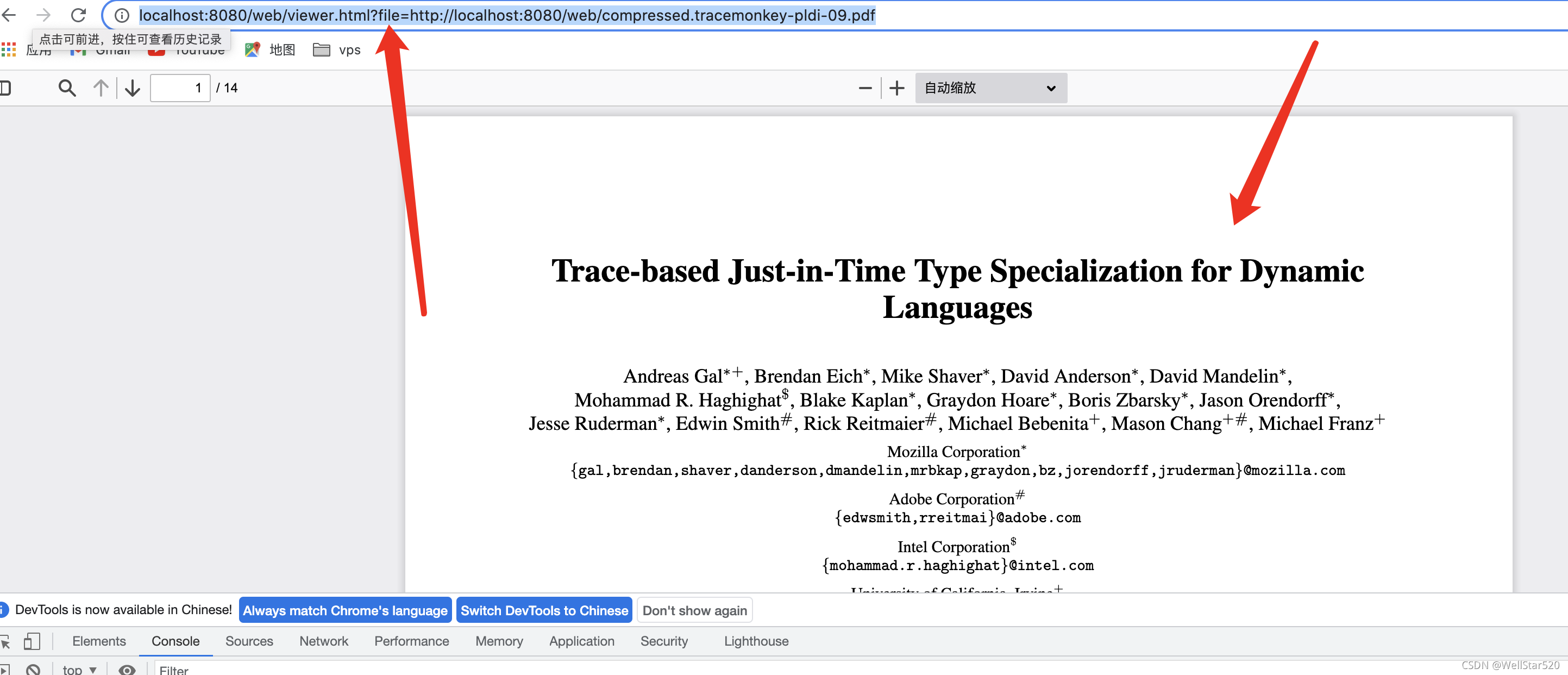Click the browser forward arrow

(43, 15)
